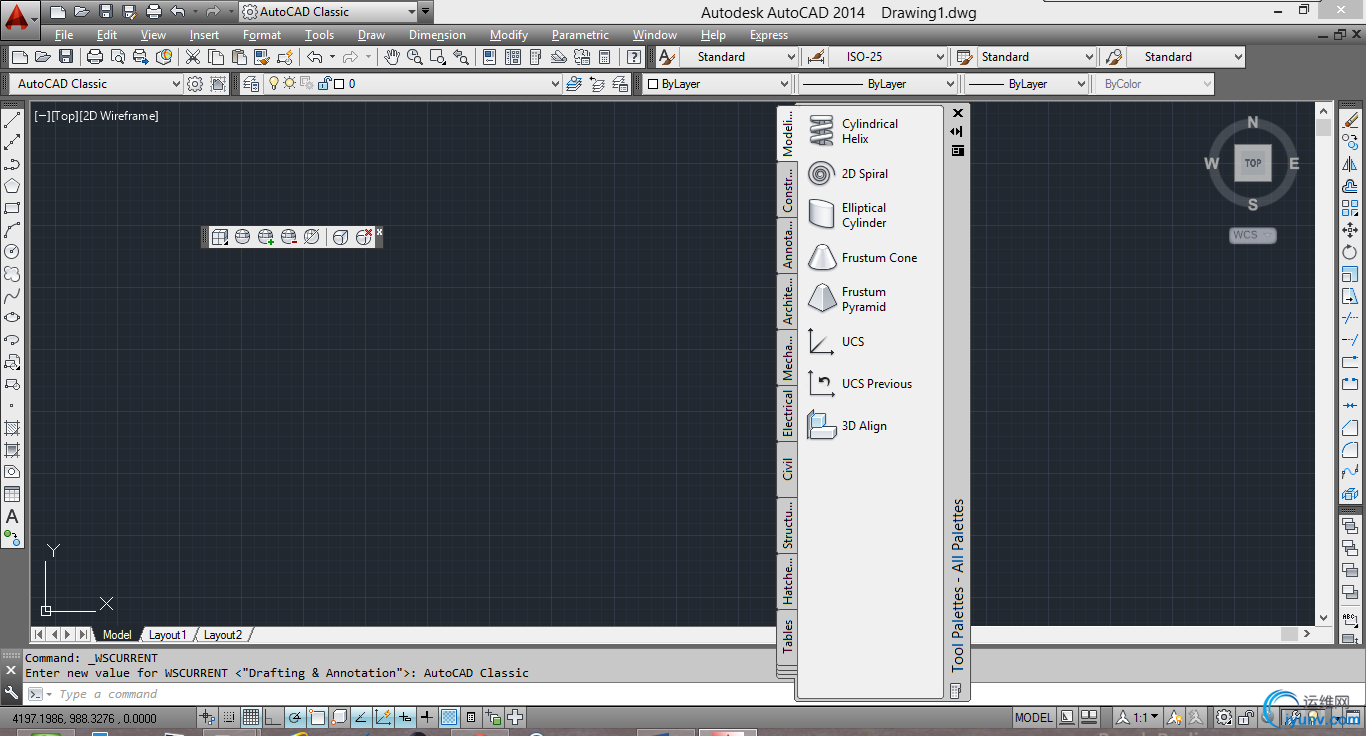Toggle Grid Display in the status bar
This screenshot has width=1366, height=736.
point(251,717)
